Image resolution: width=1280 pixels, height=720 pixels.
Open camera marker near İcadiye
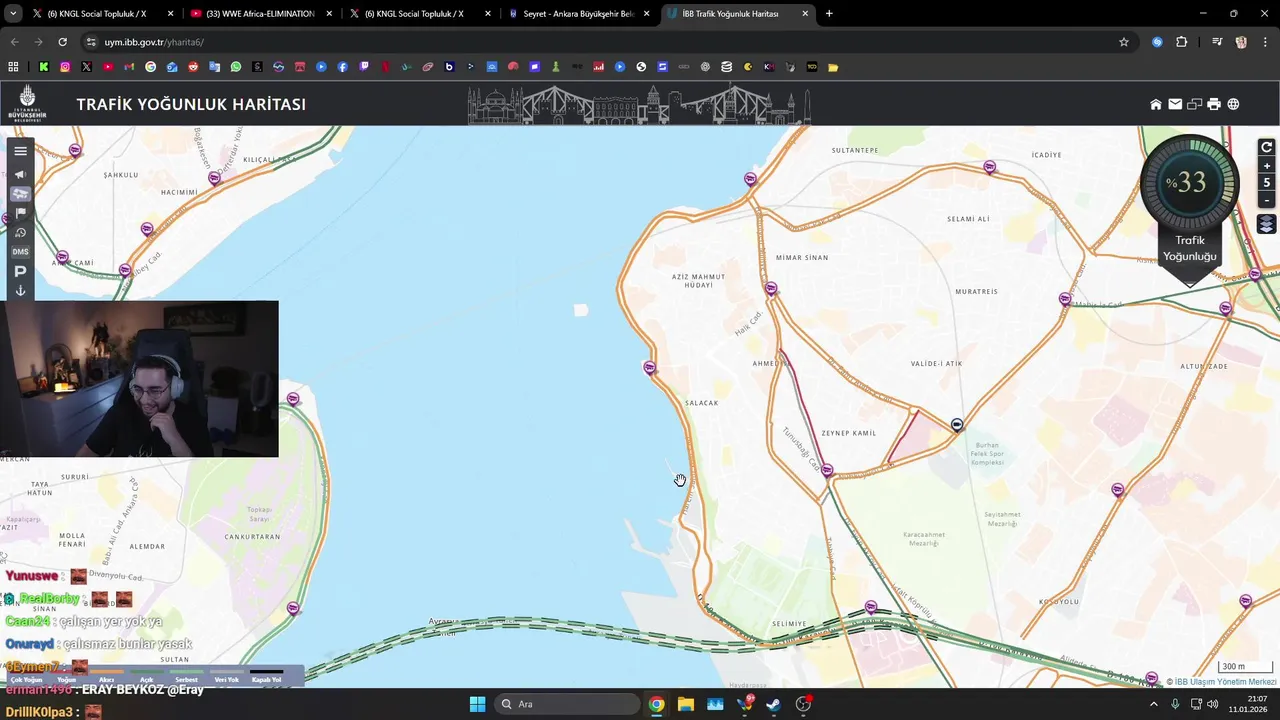pos(990,167)
